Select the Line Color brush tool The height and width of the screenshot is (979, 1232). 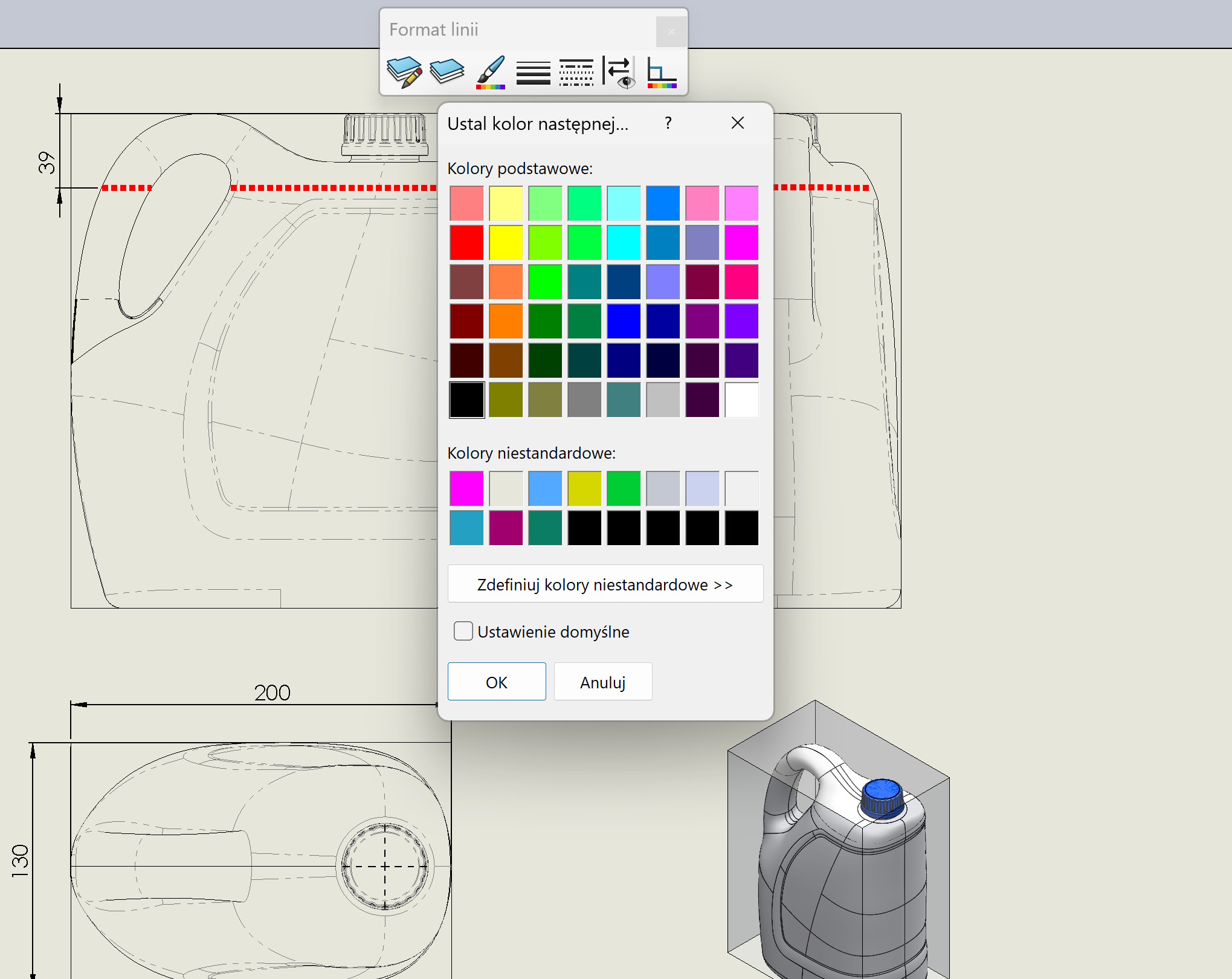coord(490,73)
